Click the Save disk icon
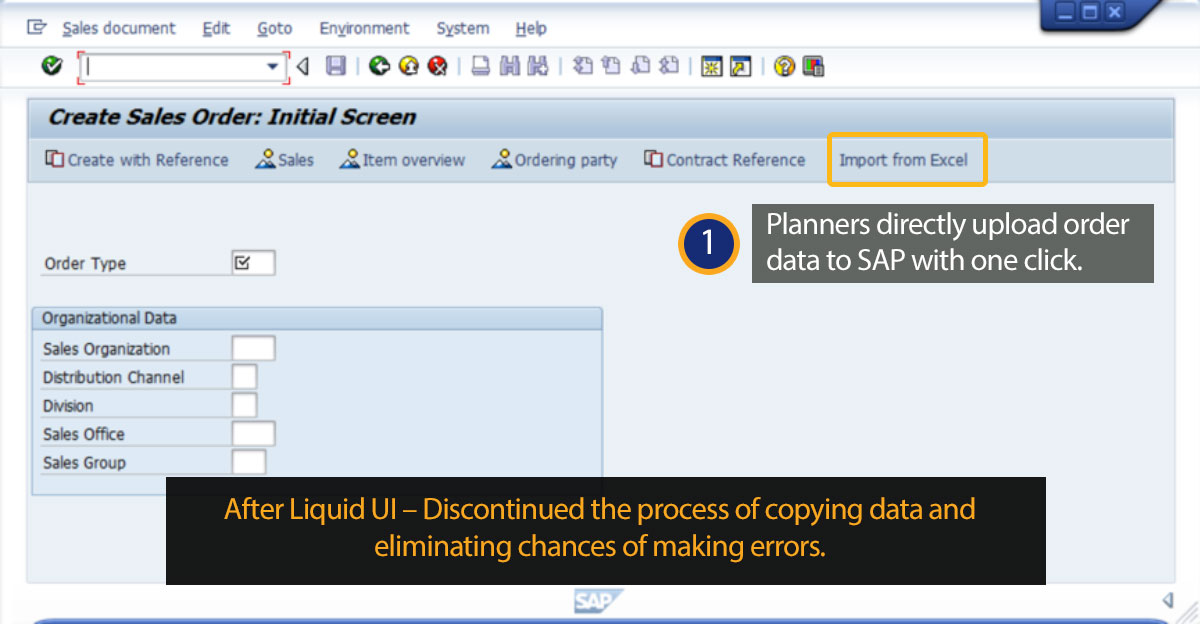 coord(336,66)
